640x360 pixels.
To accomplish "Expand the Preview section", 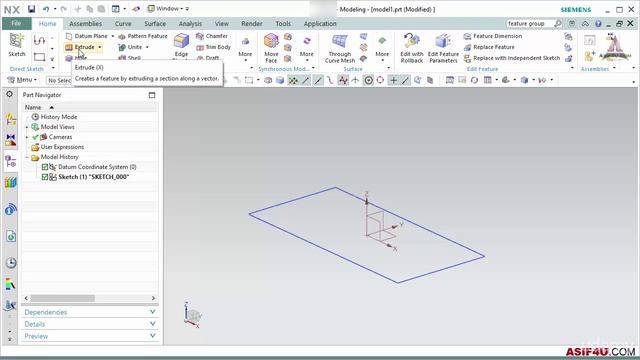I will pos(89,336).
